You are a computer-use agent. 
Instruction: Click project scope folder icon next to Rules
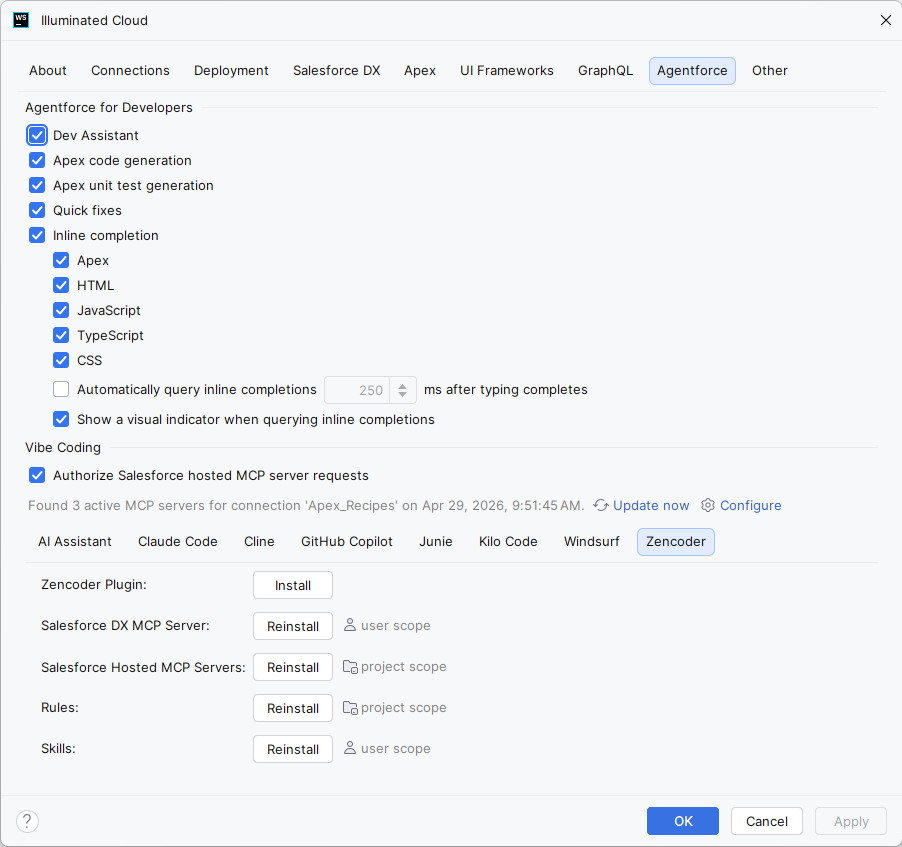click(350, 707)
